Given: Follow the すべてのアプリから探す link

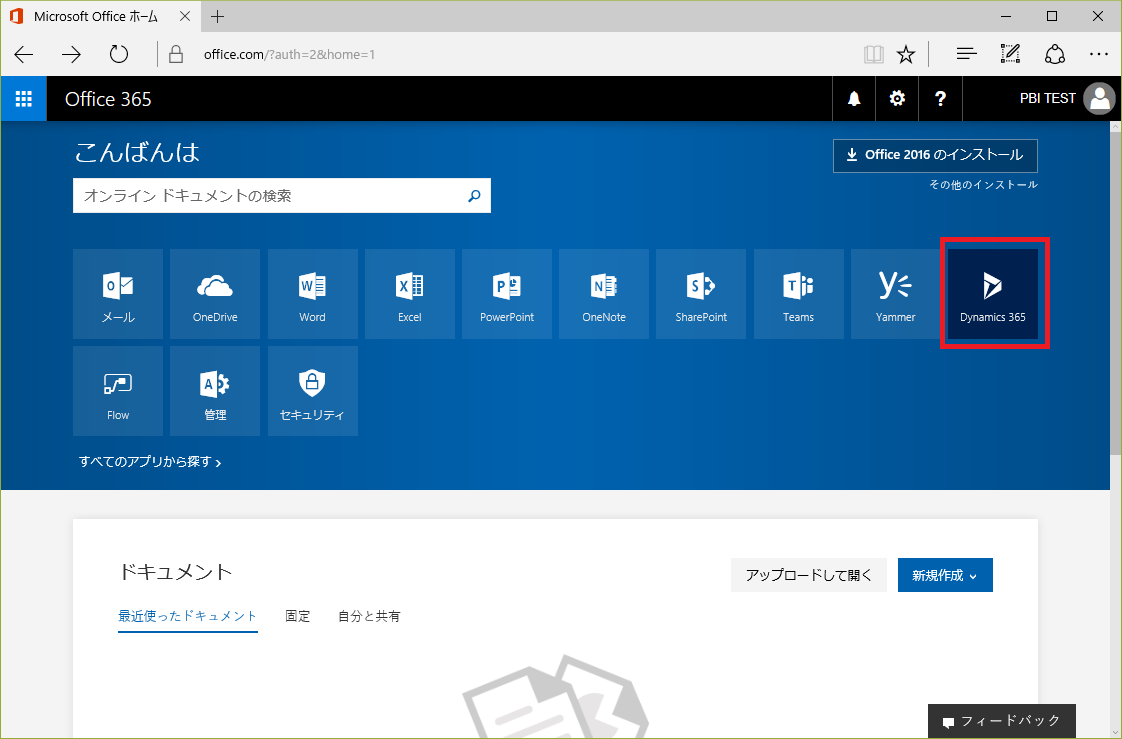Looking at the screenshot, I should click(150, 462).
